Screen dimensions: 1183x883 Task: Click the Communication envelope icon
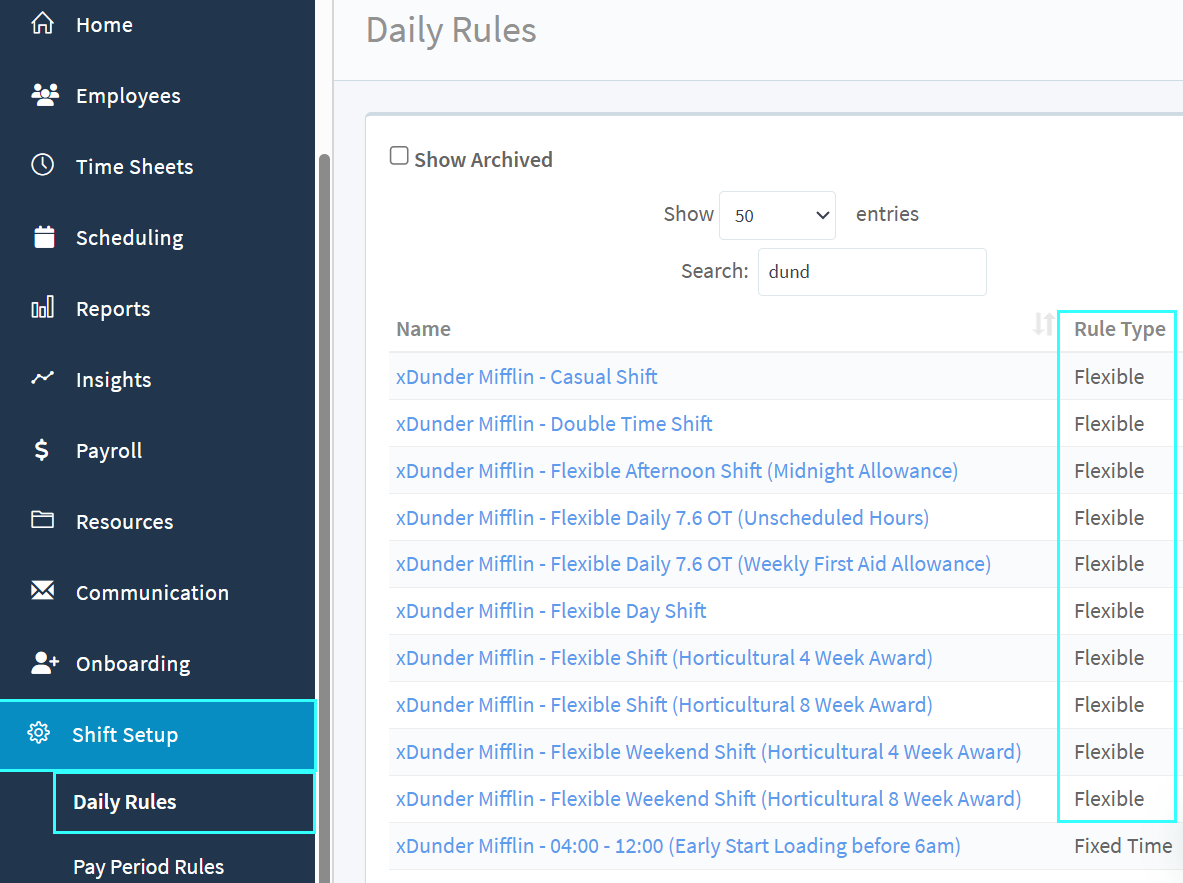[42, 590]
